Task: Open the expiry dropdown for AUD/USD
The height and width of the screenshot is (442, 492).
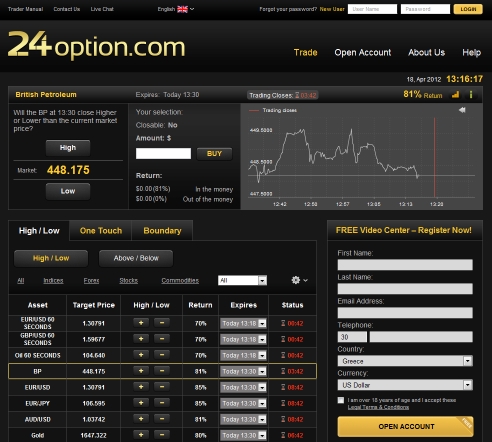Action: (x=243, y=419)
